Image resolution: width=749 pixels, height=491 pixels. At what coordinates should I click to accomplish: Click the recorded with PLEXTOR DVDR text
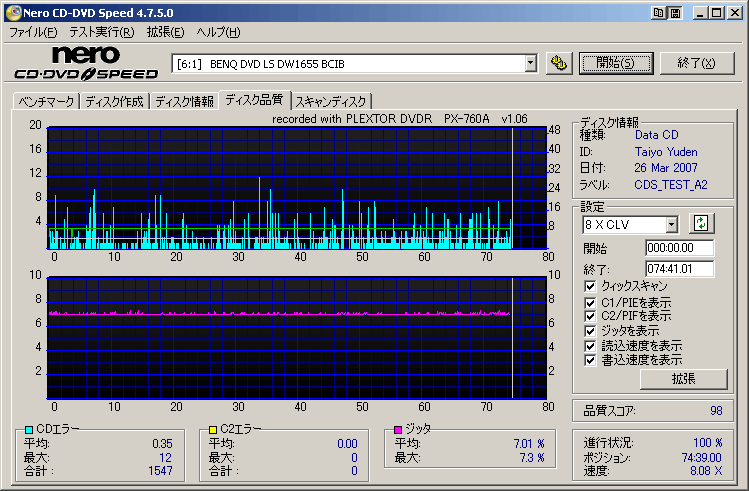pos(399,119)
